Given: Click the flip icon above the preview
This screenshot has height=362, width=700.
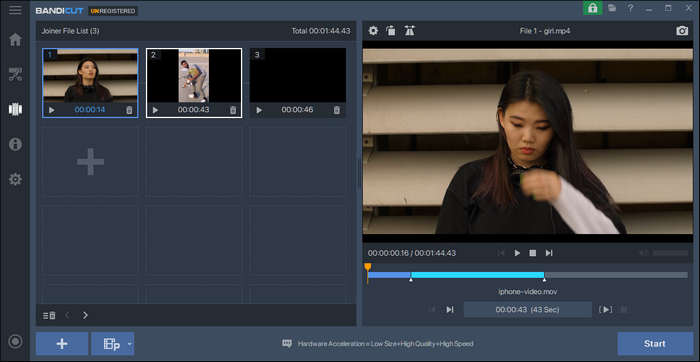Looking at the screenshot, I should (409, 31).
